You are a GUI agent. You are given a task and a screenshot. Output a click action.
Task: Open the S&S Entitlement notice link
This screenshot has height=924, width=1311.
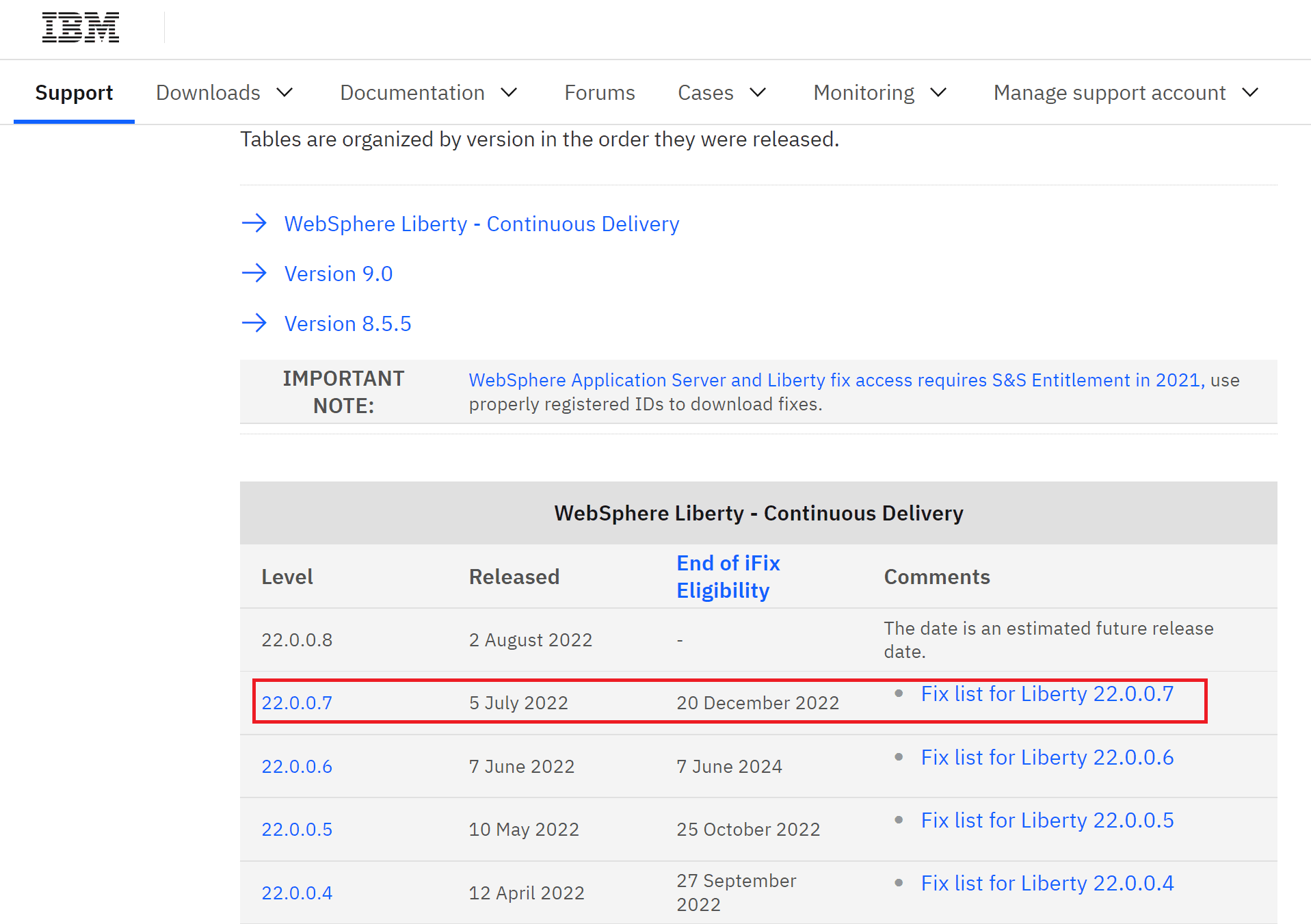tap(836, 380)
